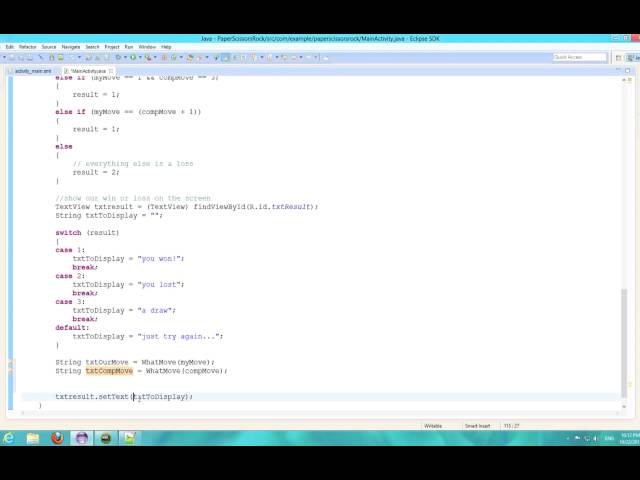This screenshot has height=480, width=640.
Task: Open the Project menu
Action: click(112, 47)
